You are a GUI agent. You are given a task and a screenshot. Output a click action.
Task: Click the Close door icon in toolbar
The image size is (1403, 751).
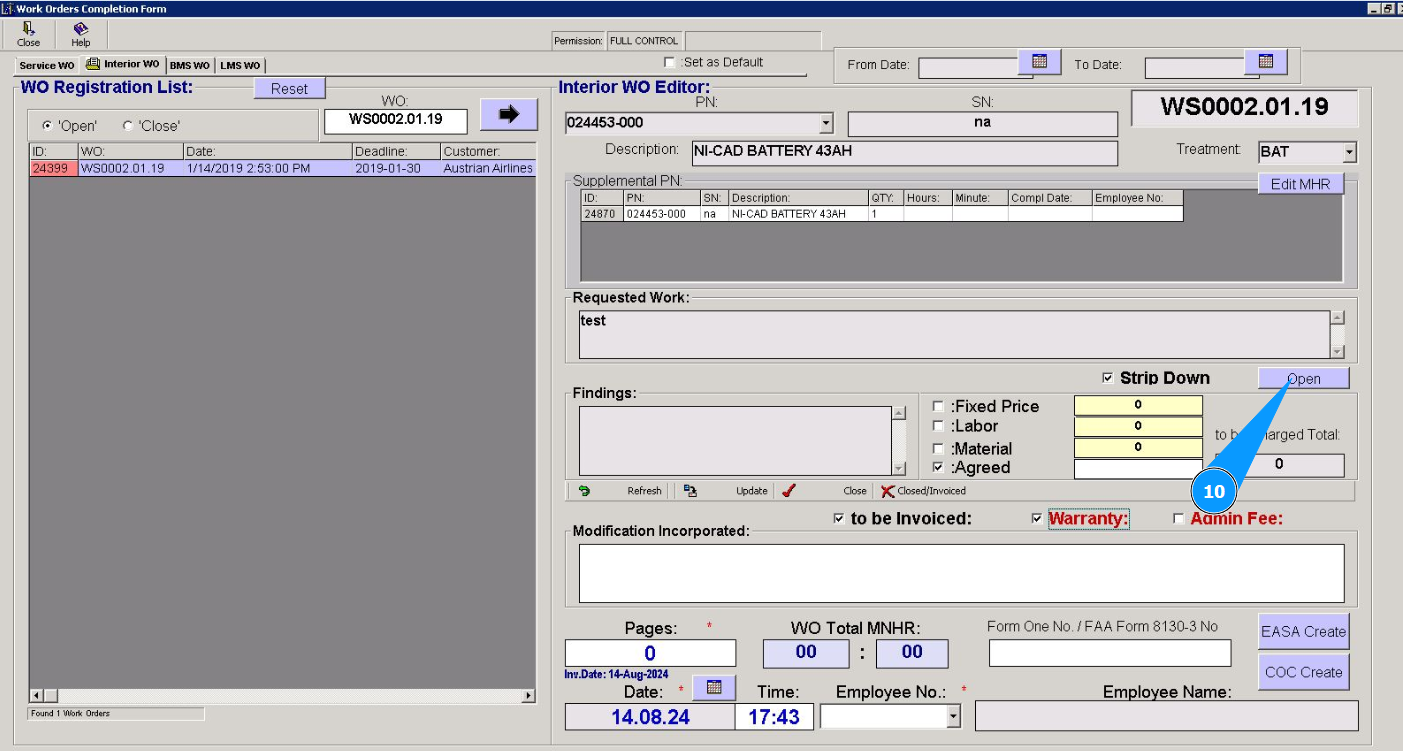[x=28, y=30]
